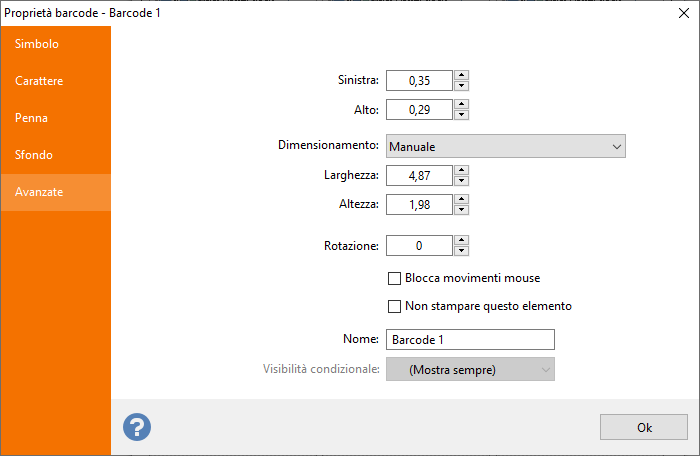This screenshot has width=700, height=456.
Task: Increase the Sinistra value with up arrow
Action: click(x=461, y=75)
